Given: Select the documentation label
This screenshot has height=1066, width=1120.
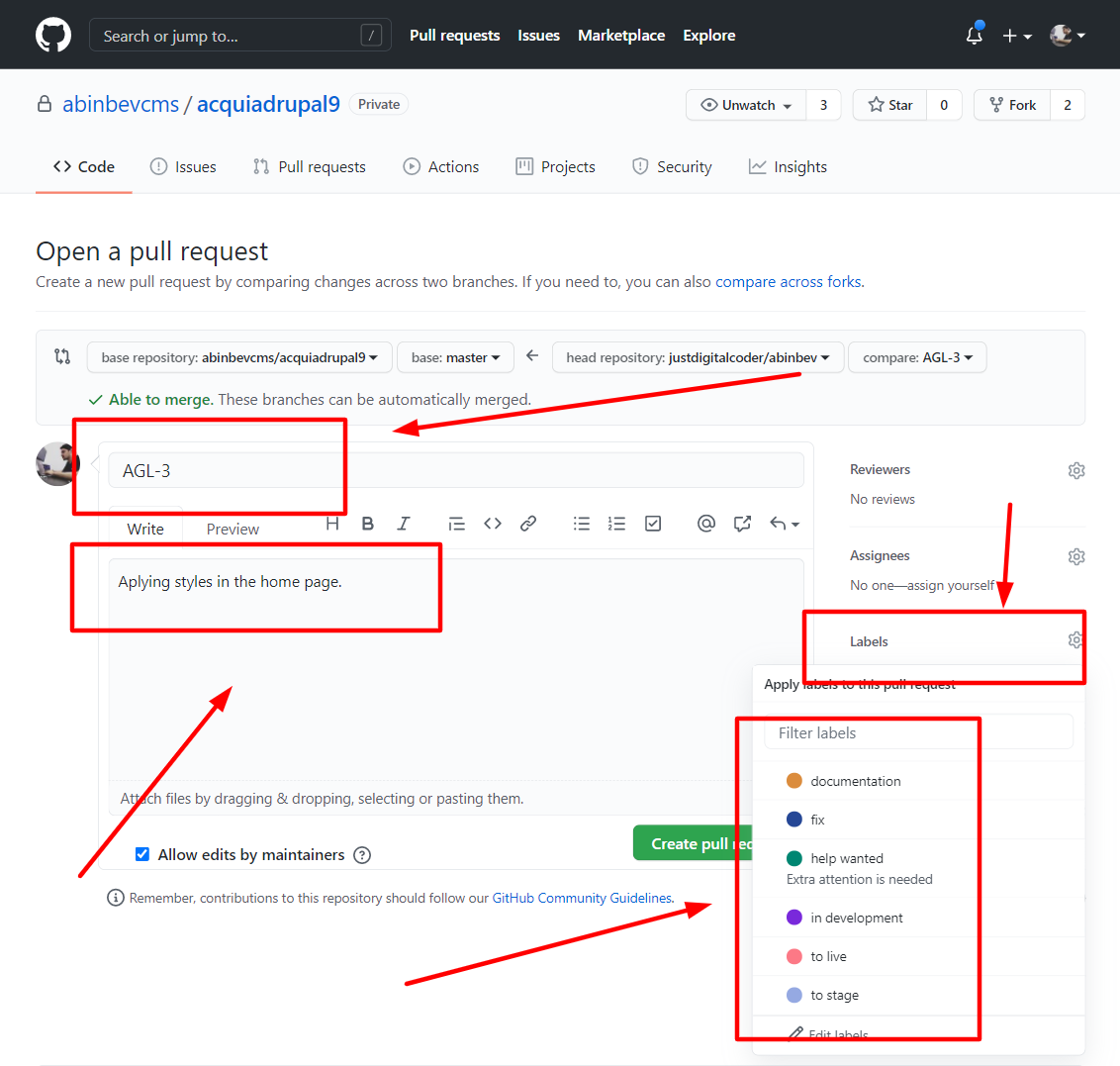Looking at the screenshot, I should [x=919, y=781].
